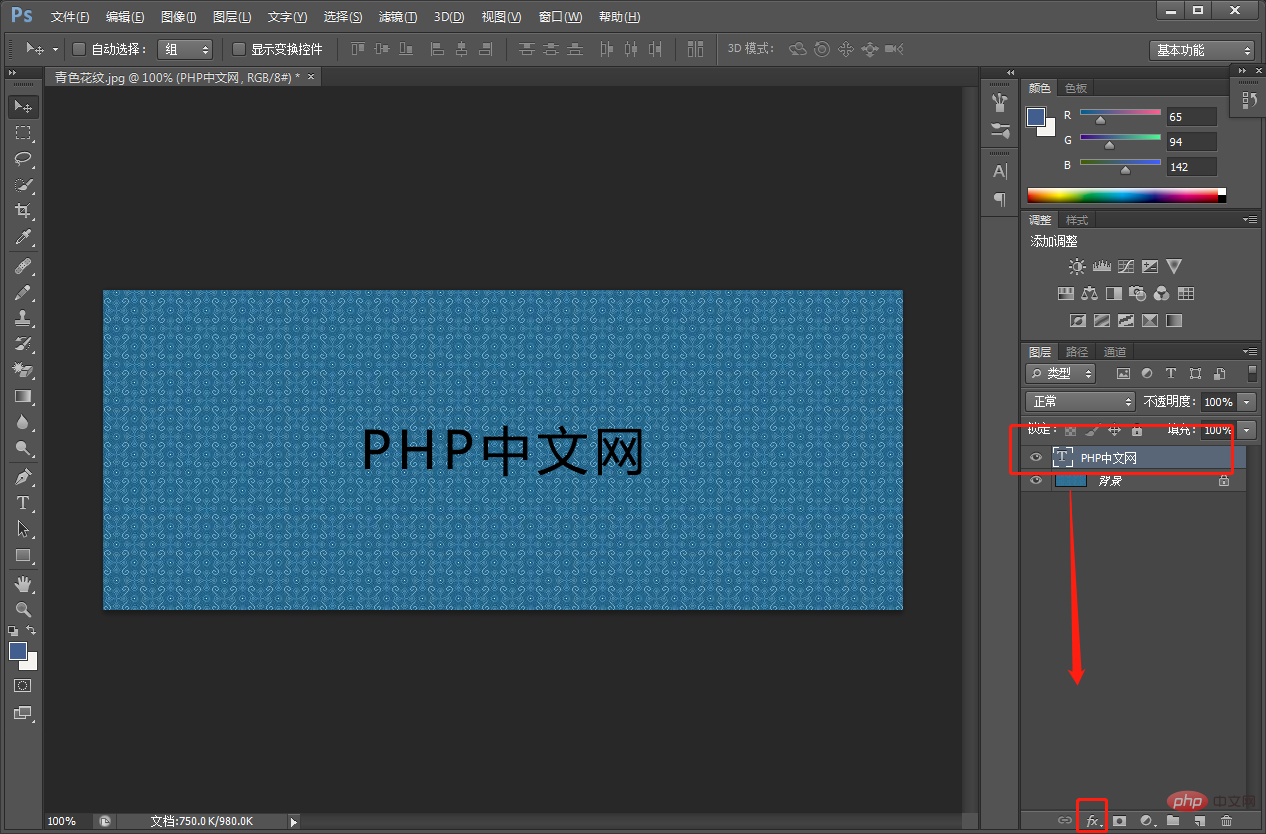Switch to the 通道 tab
Image resolution: width=1266 pixels, height=834 pixels.
(1115, 352)
